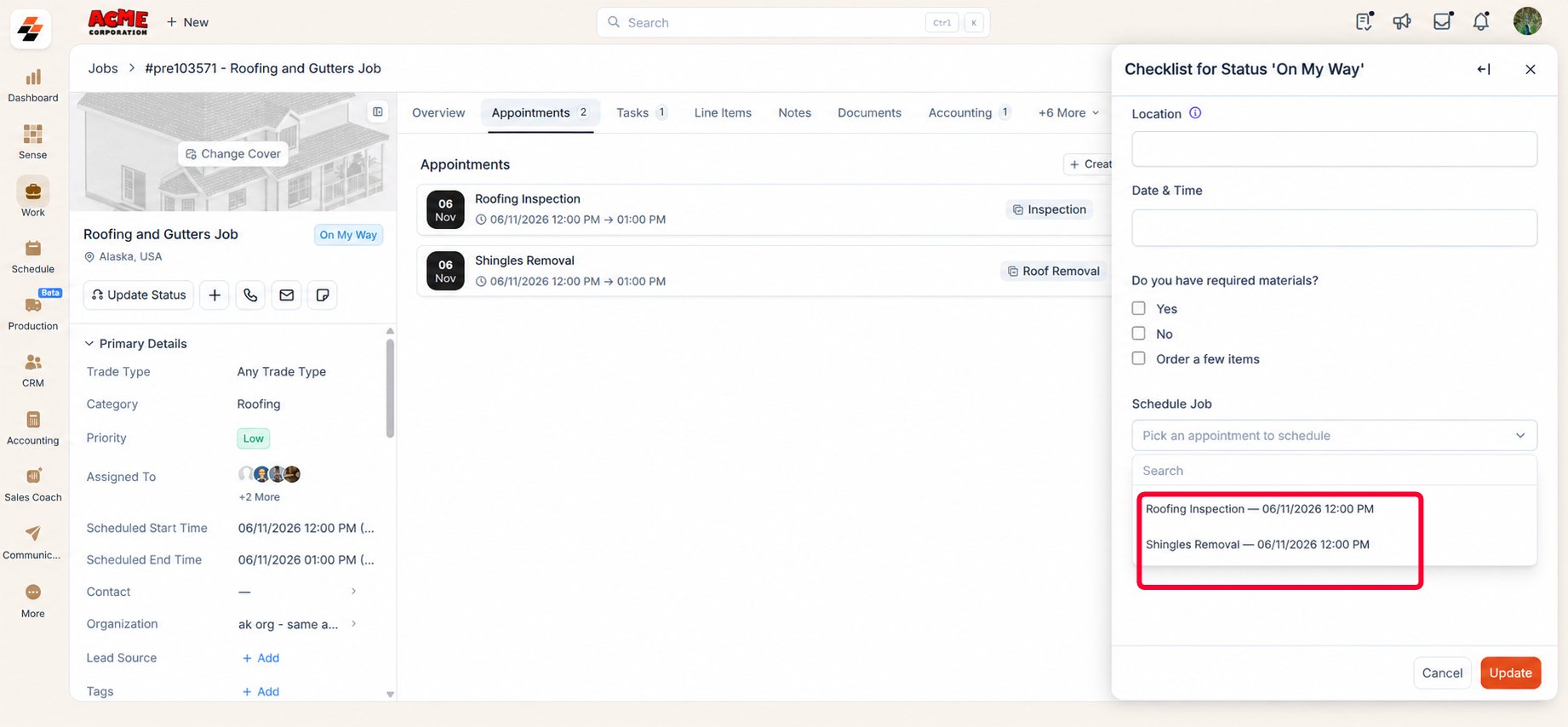1568x727 pixels.
Task: Check the No materials checkbox
Action: [1138, 334]
